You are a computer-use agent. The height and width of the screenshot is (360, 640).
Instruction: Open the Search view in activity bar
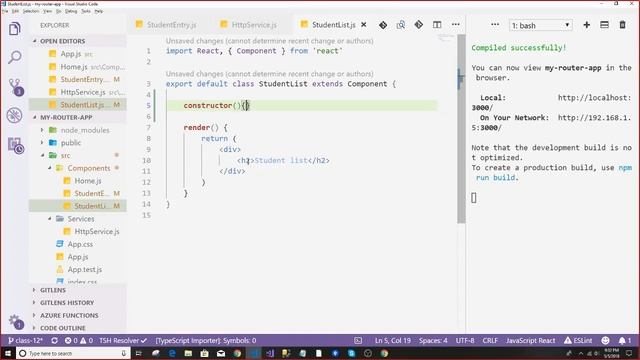15,57
